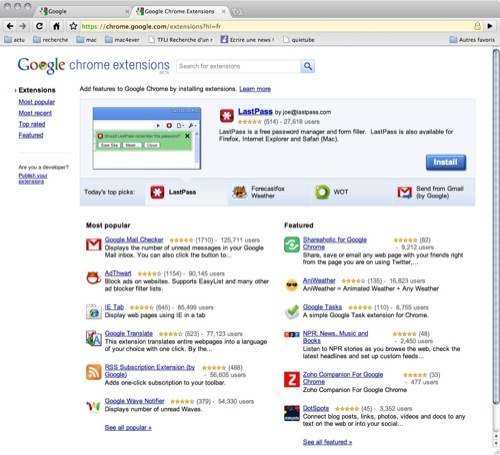Open Publish your extensions link

[x=33, y=178]
